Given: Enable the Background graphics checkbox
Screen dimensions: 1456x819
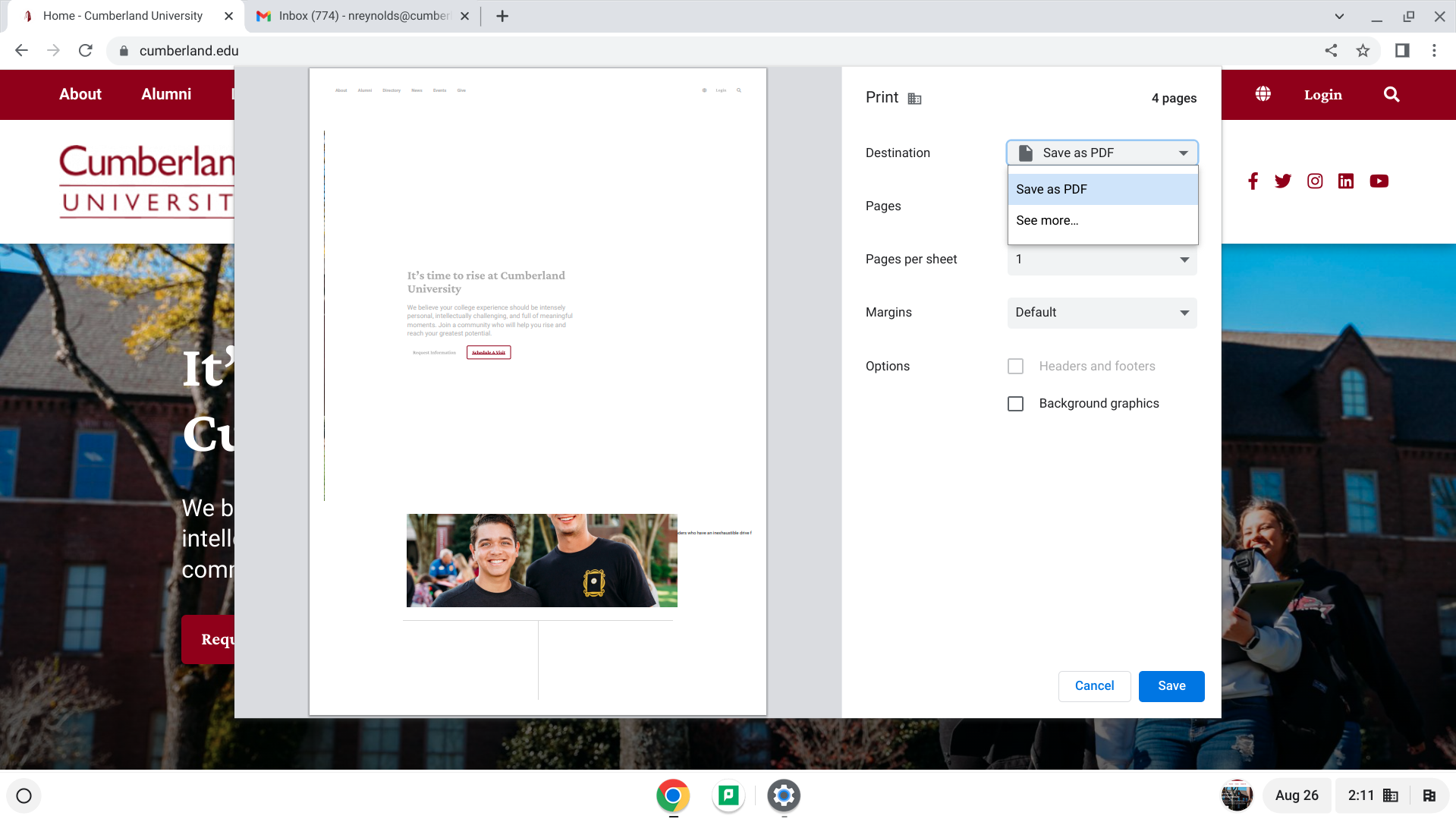Looking at the screenshot, I should pos(1015,404).
